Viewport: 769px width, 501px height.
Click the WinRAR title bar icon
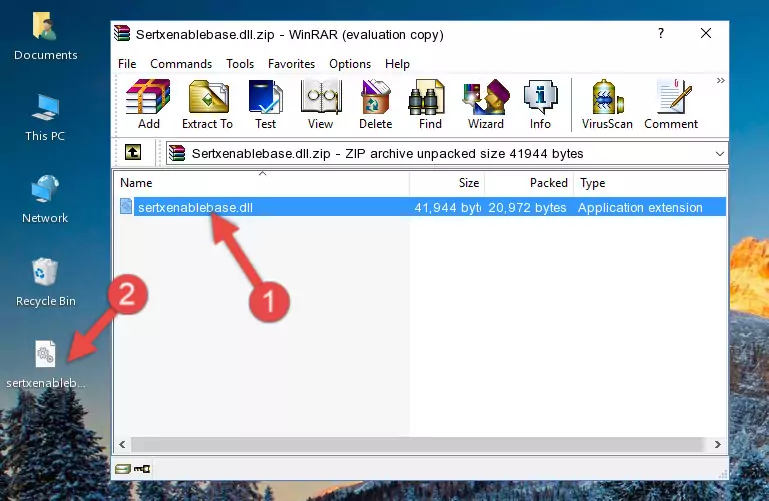pos(122,34)
